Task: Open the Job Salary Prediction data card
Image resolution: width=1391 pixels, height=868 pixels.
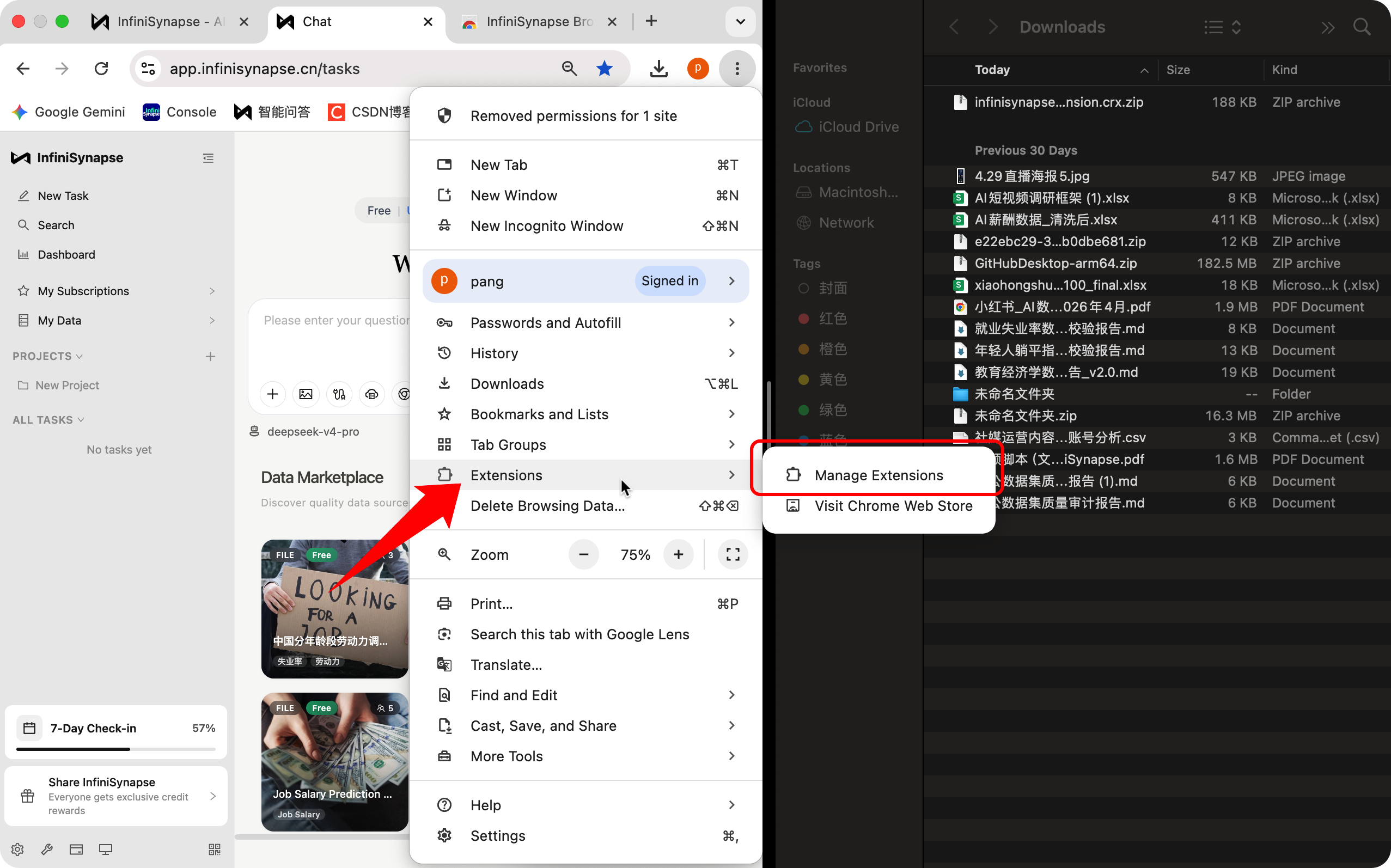Action: (335, 762)
